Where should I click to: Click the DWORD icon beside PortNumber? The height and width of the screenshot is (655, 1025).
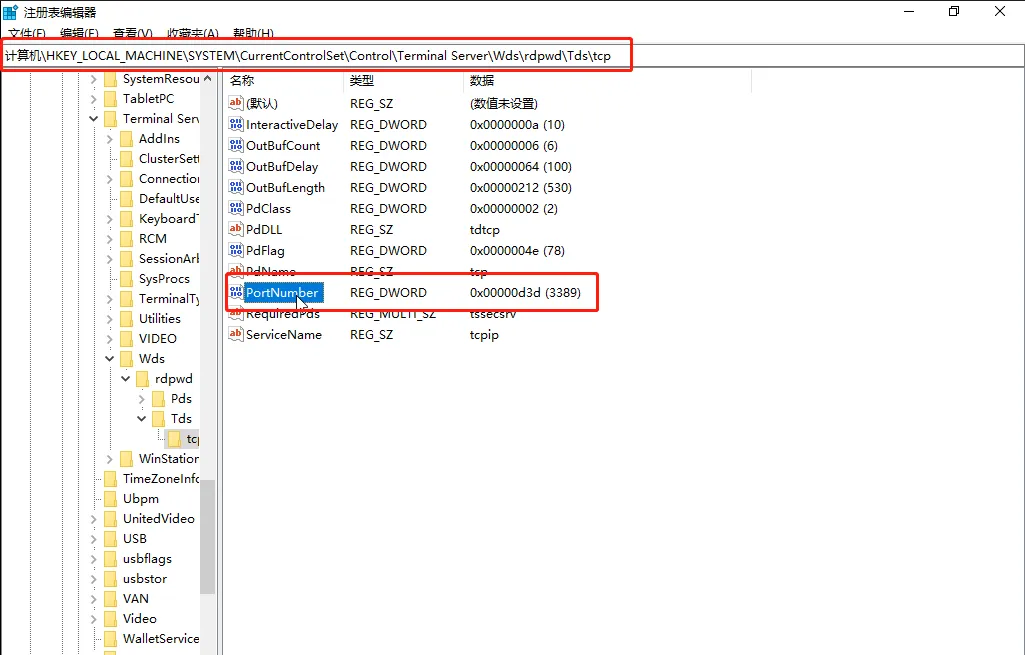(x=234, y=292)
